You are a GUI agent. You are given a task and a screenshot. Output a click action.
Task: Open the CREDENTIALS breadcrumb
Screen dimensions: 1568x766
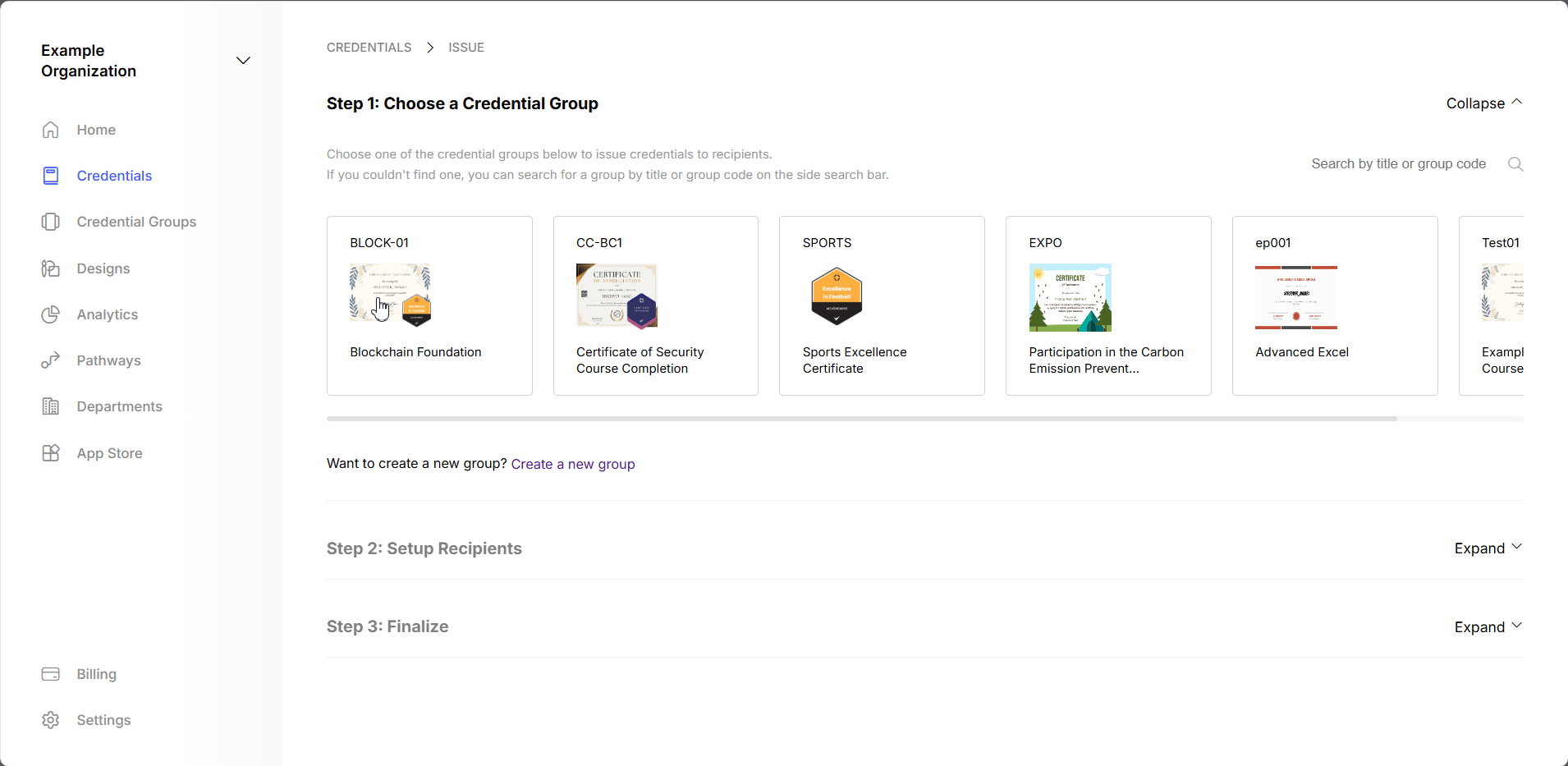coord(369,47)
